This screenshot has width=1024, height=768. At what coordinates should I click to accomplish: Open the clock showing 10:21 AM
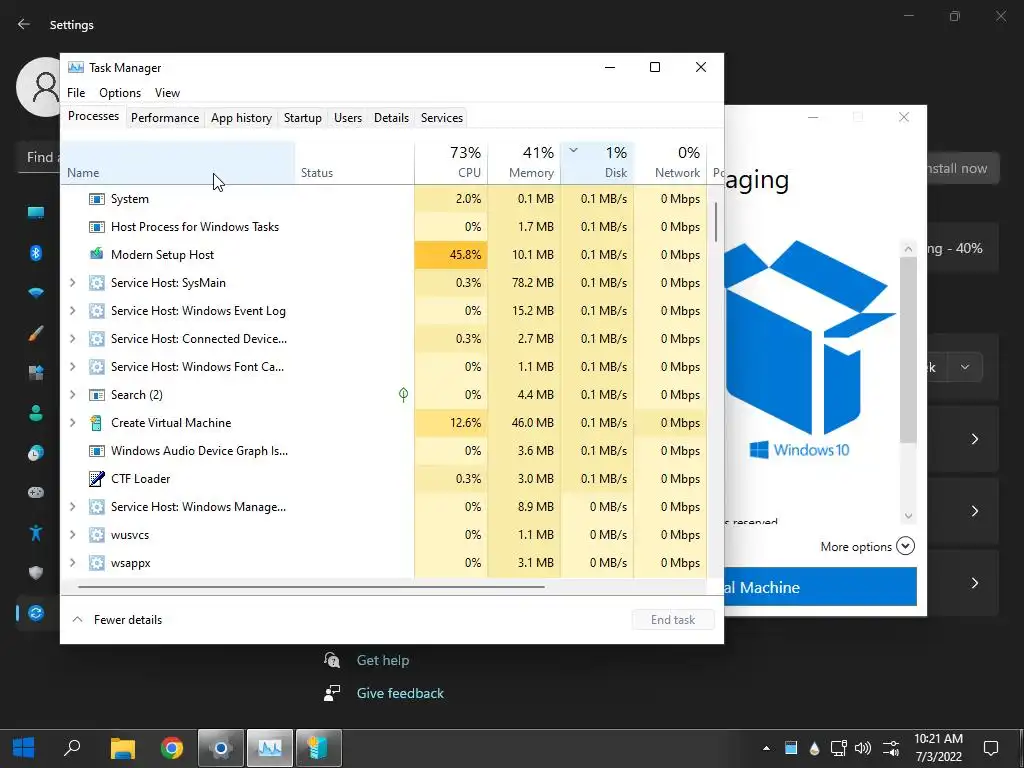(938, 748)
